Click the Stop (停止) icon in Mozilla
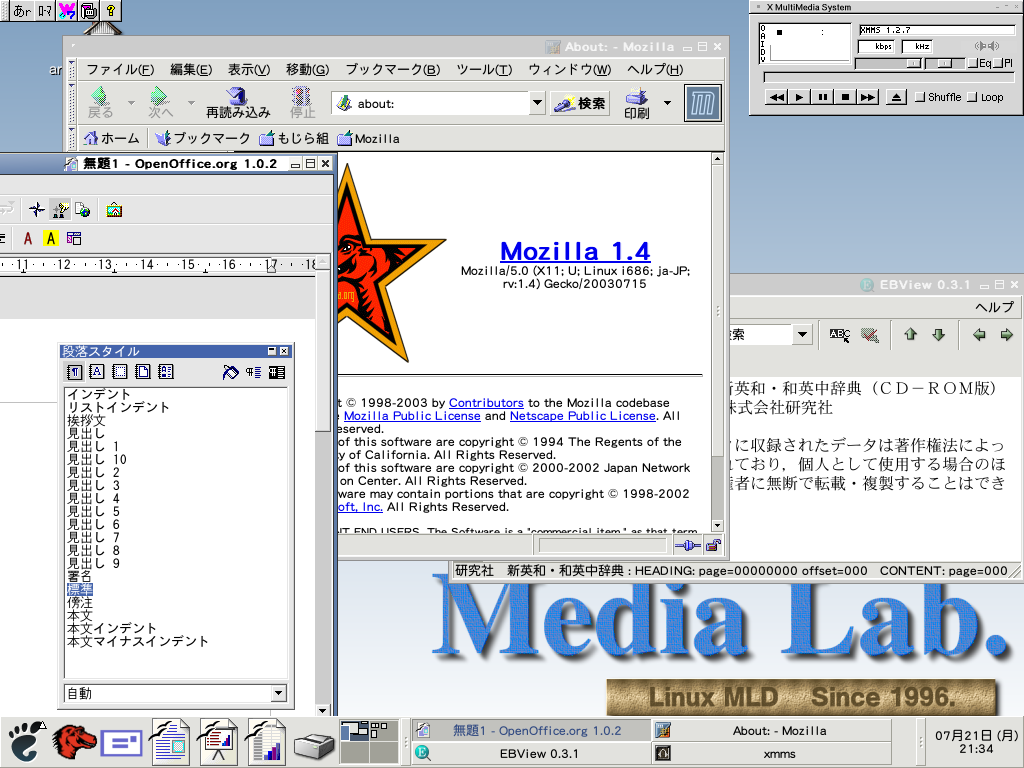This screenshot has height=768, width=1024. pyautogui.click(x=302, y=103)
